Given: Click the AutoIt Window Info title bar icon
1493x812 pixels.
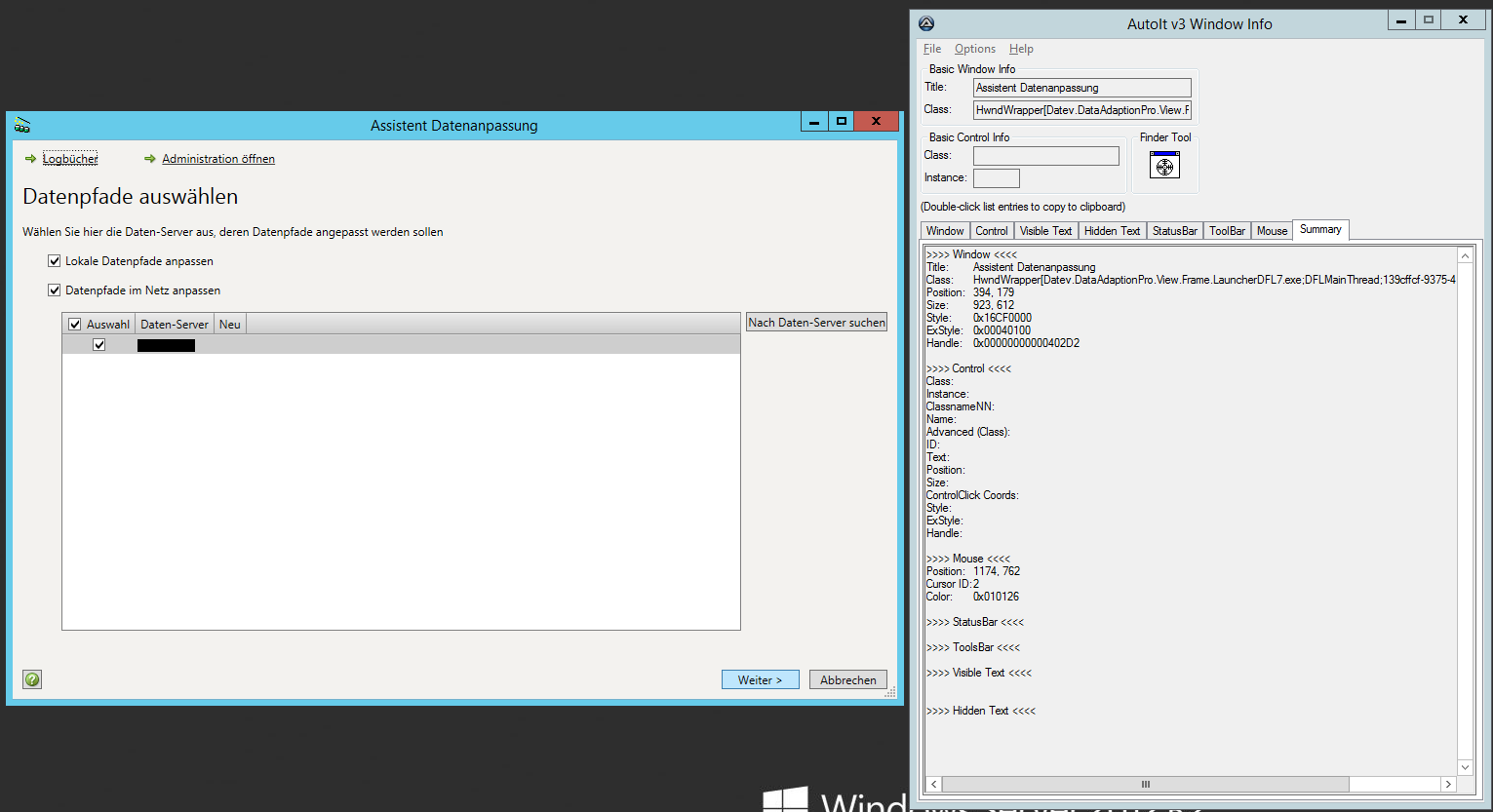Looking at the screenshot, I should (926, 23).
